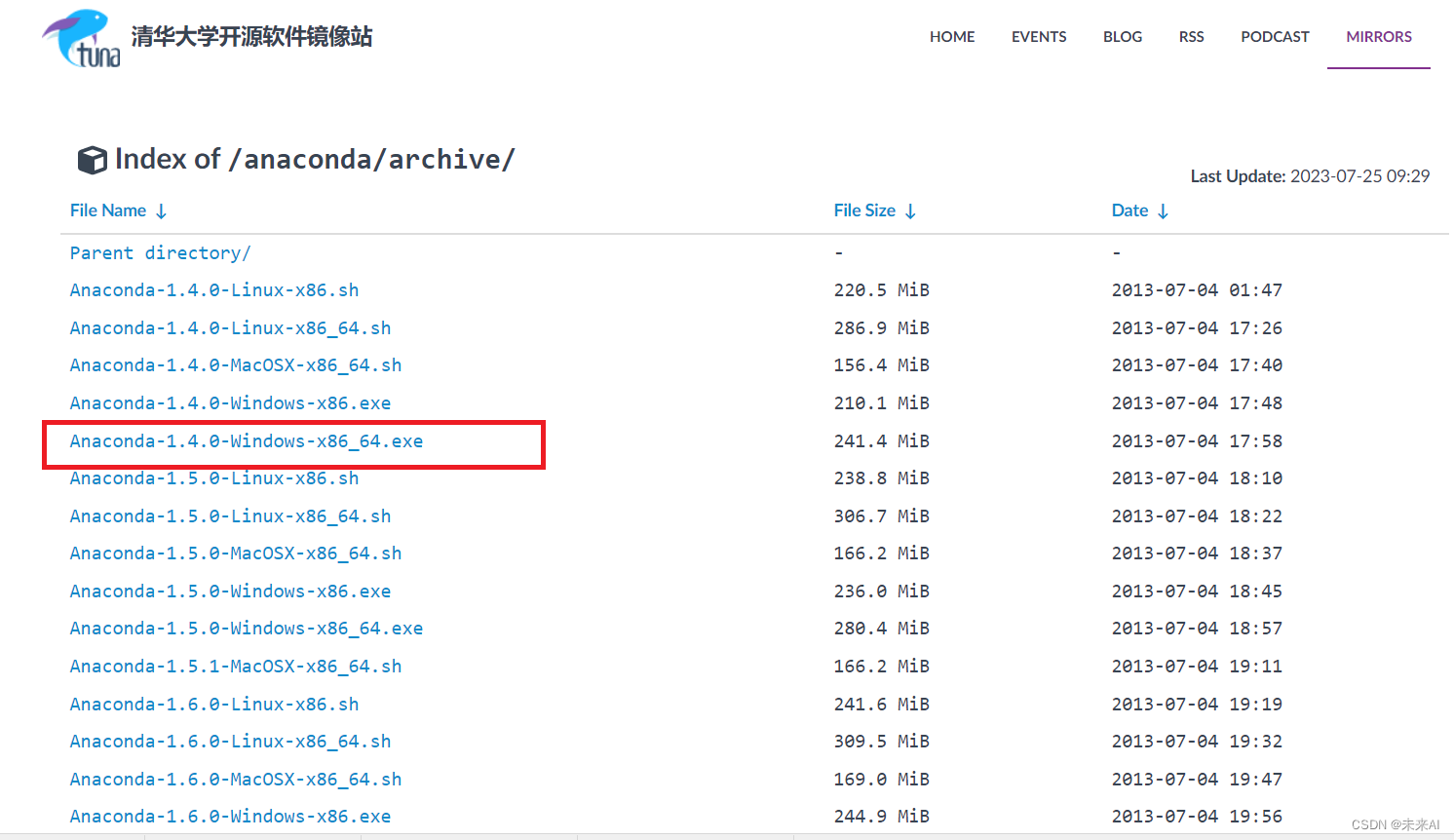Click the date 2013-07-04 01:47
The height and width of the screenshot is (840, 1454).
1197,290
